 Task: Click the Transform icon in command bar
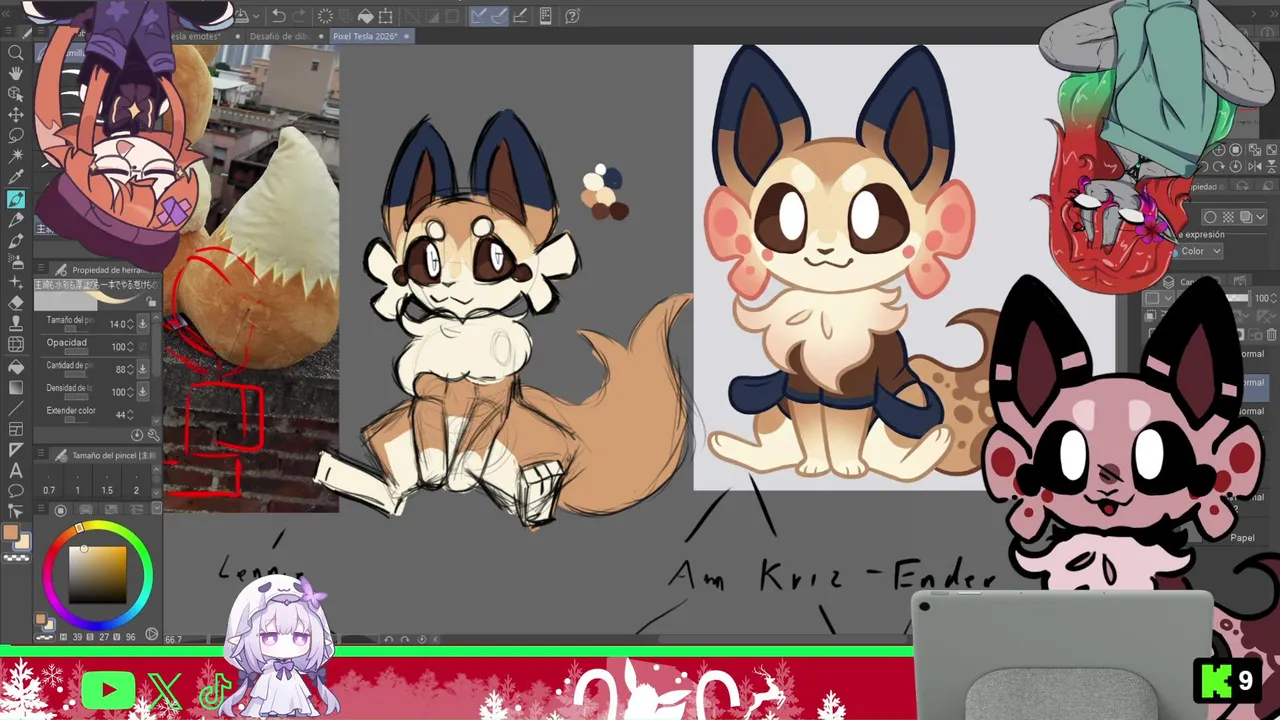[385, 16]
